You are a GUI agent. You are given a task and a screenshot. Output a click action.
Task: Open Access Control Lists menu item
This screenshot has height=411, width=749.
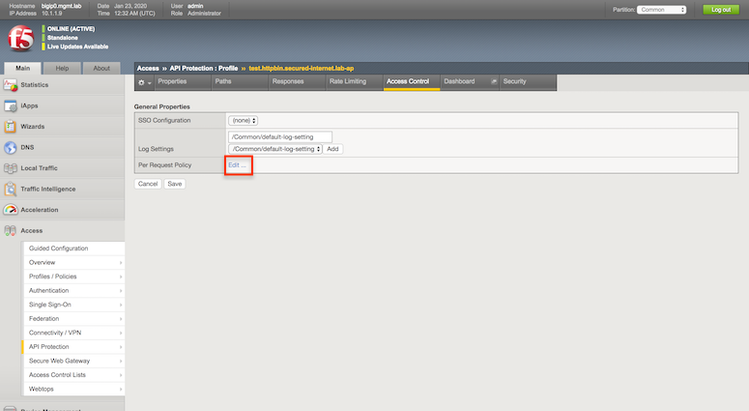click(74, 375)
